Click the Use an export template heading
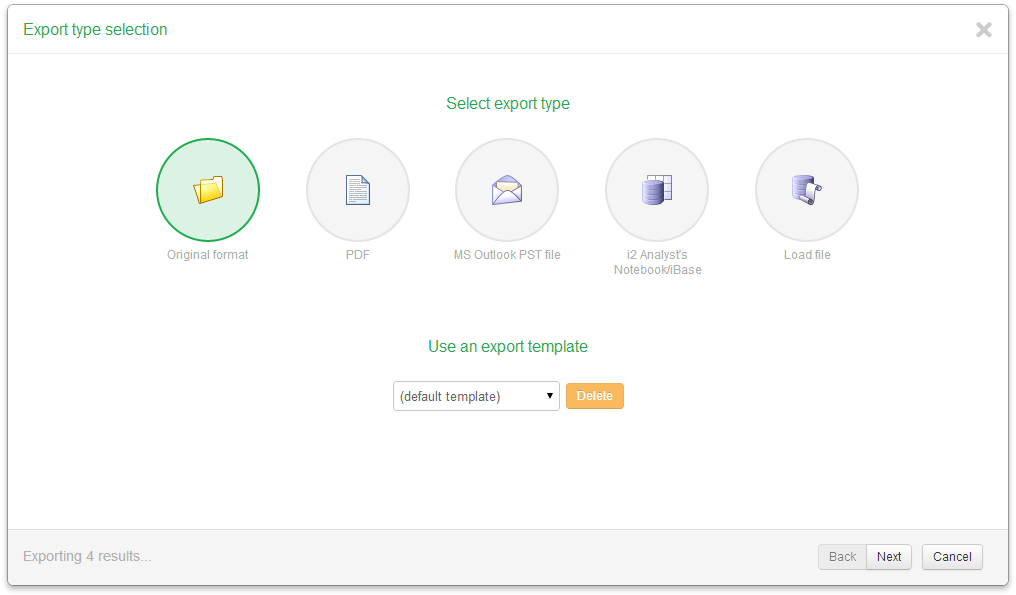The image size is (1016, 595). pos(508,345)
